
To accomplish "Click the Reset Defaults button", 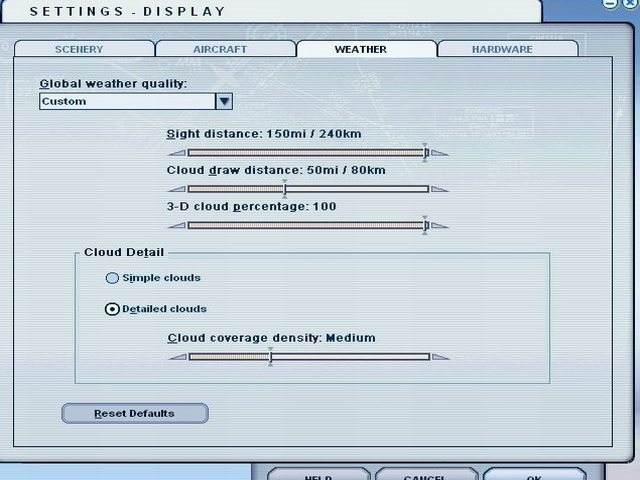I will point(135,413).
